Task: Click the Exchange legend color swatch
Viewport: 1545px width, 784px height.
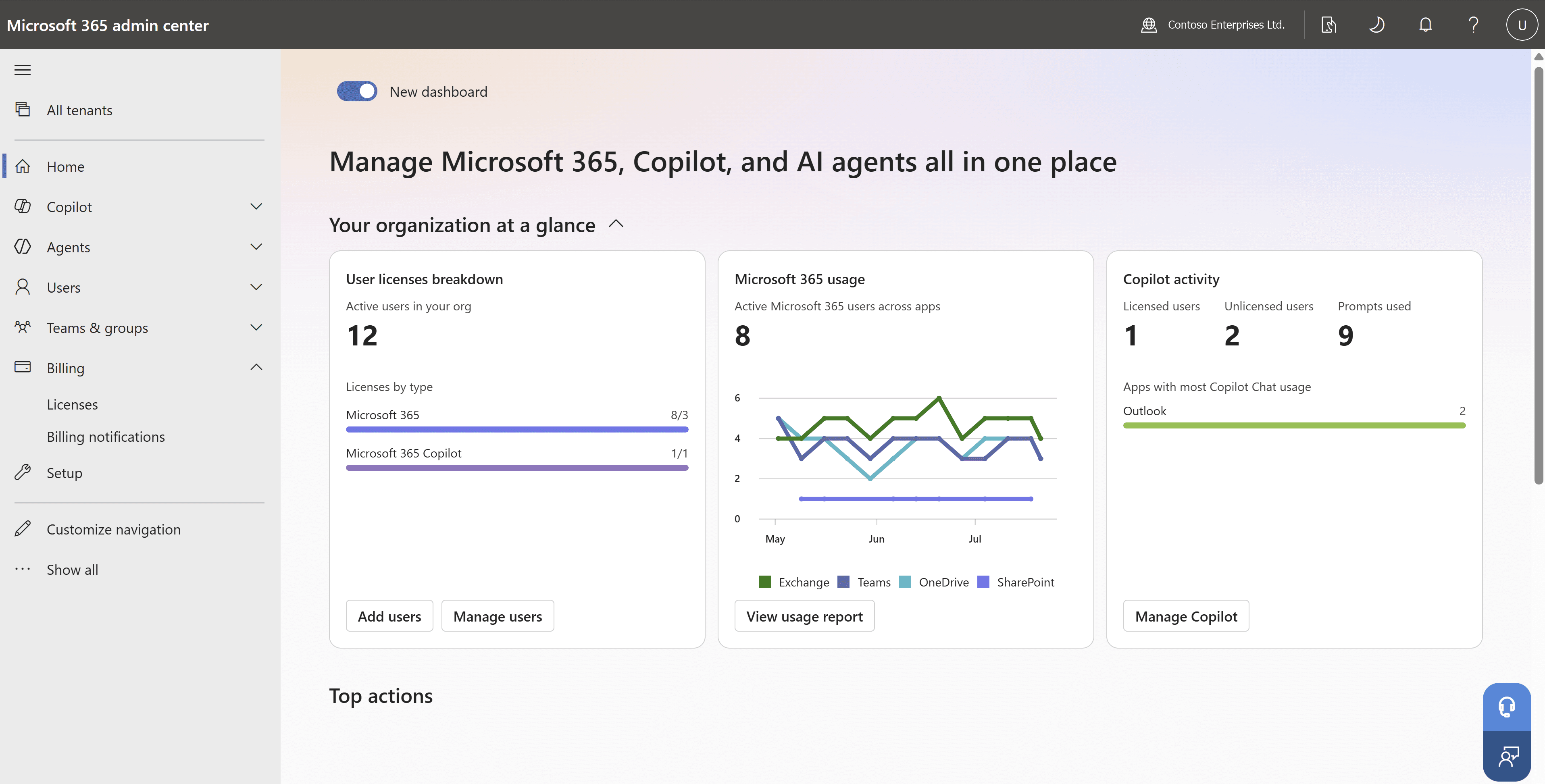Action: click(x=765, y=581)
